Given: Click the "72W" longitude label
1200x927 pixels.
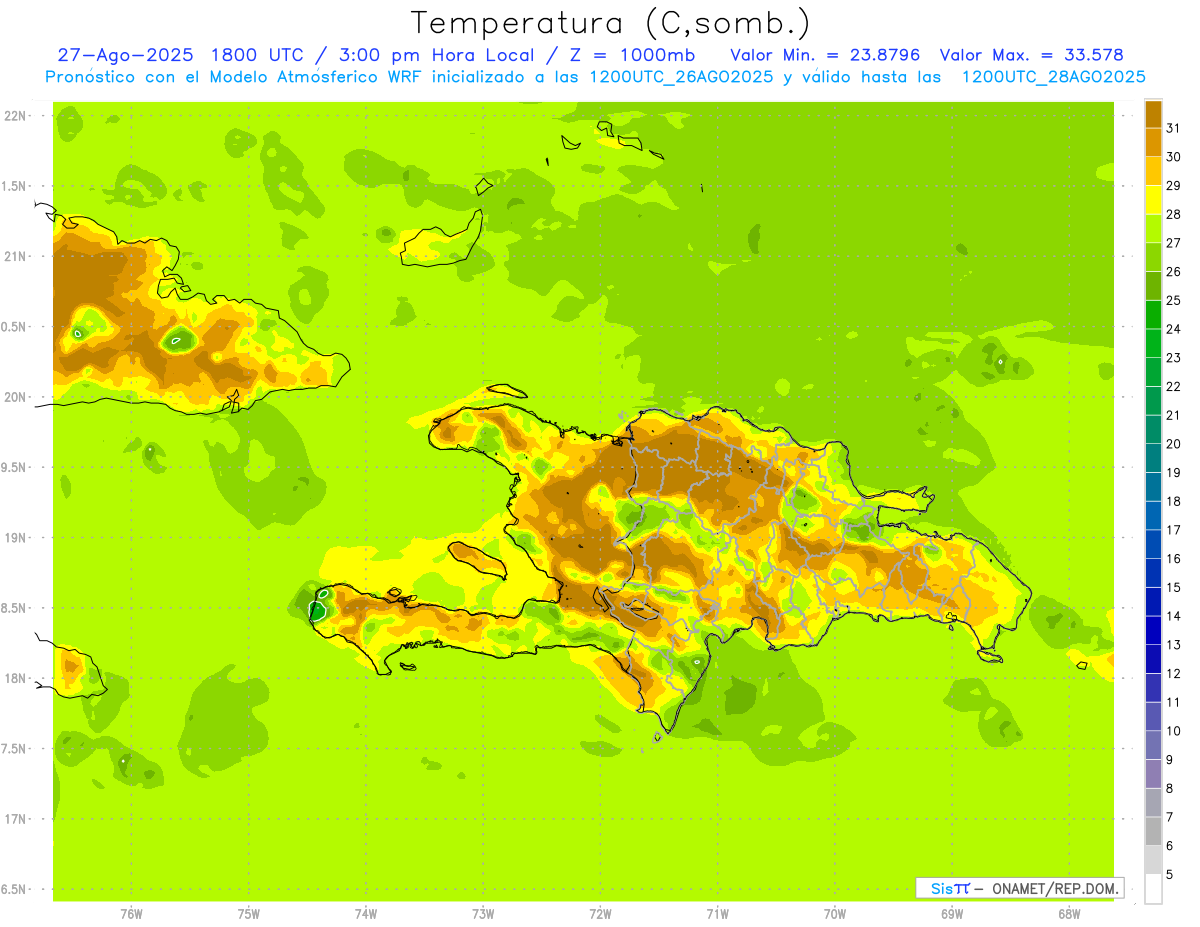Looking at the screenshot, I should [601, 914].
